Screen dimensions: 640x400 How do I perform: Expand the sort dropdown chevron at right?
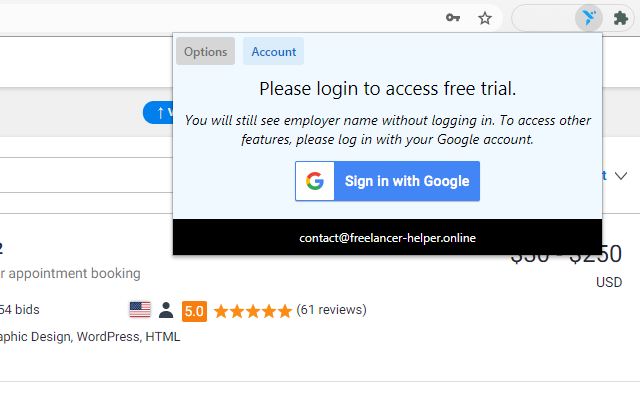(x=621, y=176)
